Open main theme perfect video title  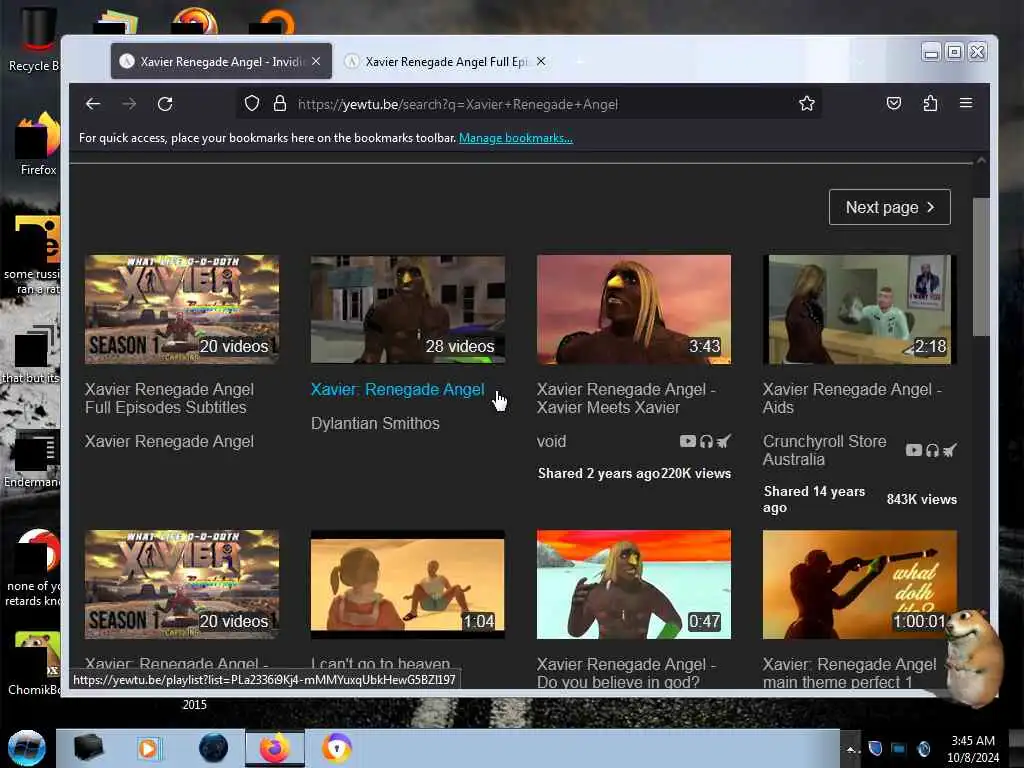coord(850,673)
